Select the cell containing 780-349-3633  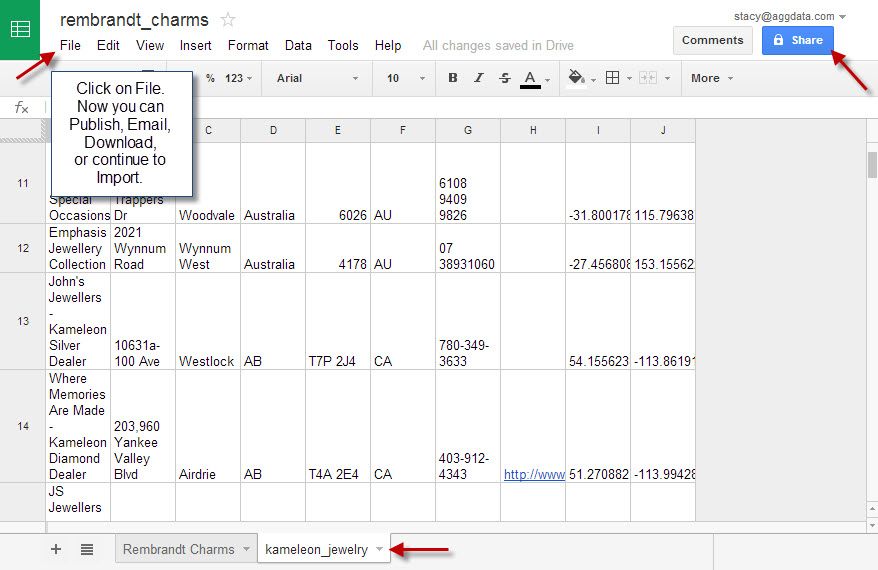[x=468, y=321]
